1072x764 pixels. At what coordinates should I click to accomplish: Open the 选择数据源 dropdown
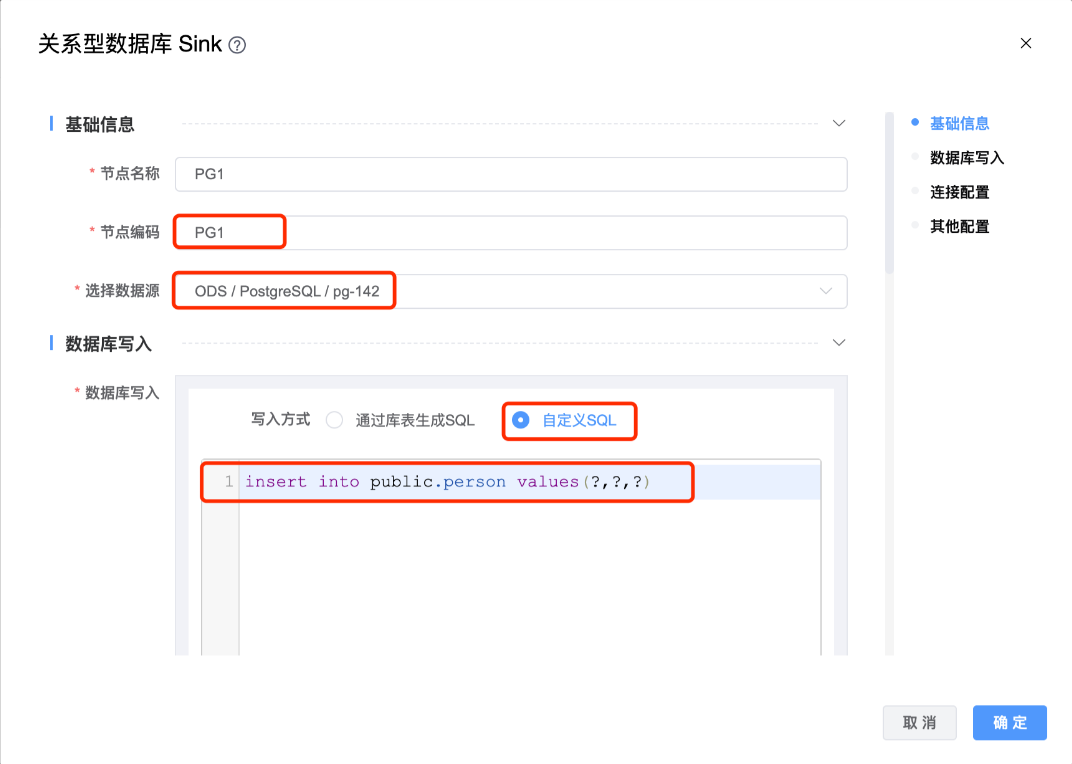(826, 291)
